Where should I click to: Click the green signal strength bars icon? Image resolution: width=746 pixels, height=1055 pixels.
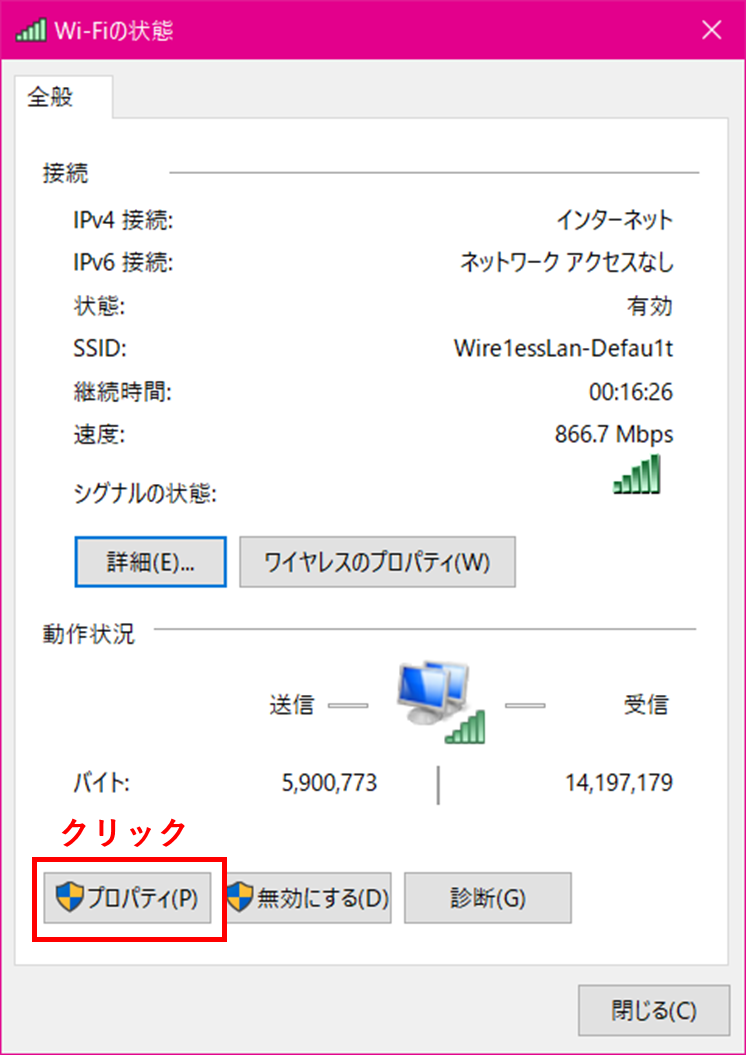[637, 475]
